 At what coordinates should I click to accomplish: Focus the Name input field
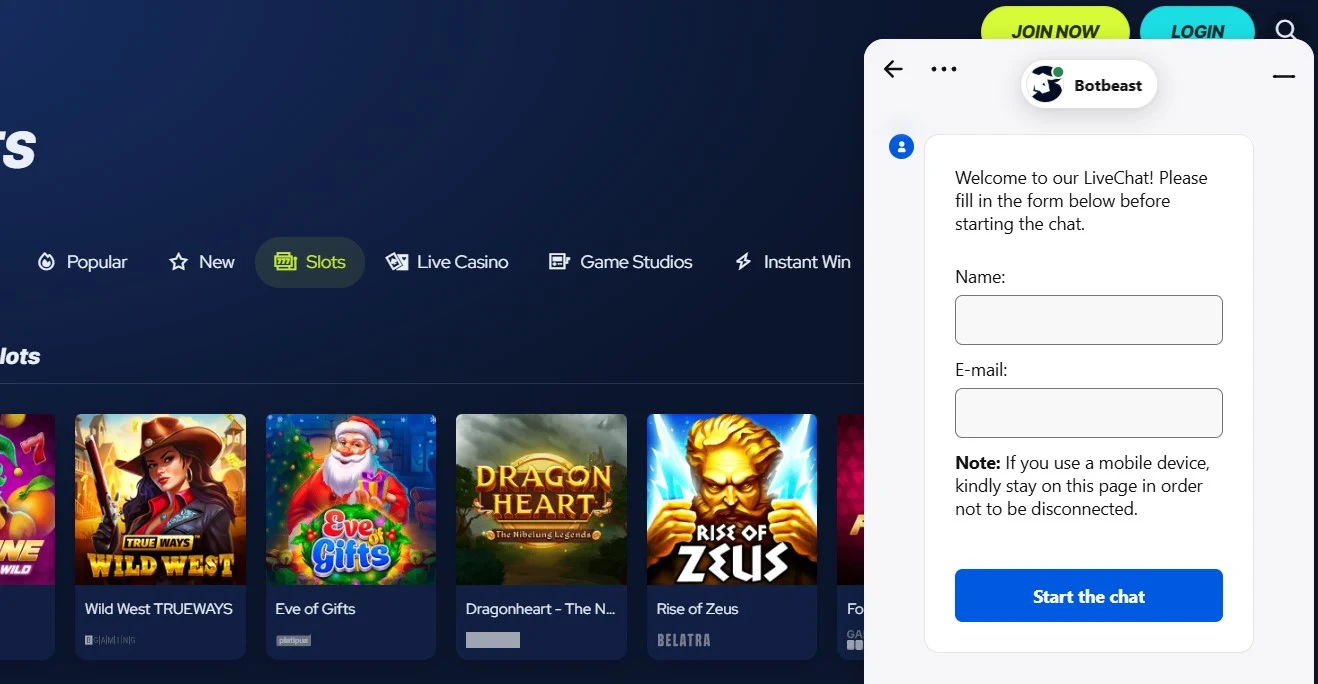[1089, 320]
